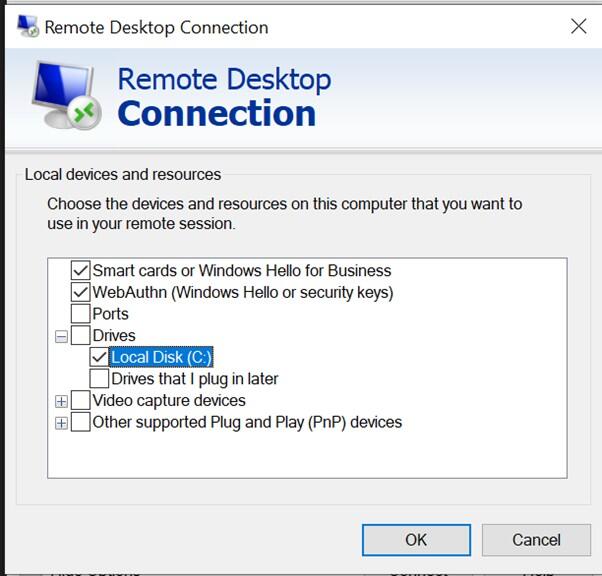Uncheck the Local Disk (C:) checkbox

[99, 357]
